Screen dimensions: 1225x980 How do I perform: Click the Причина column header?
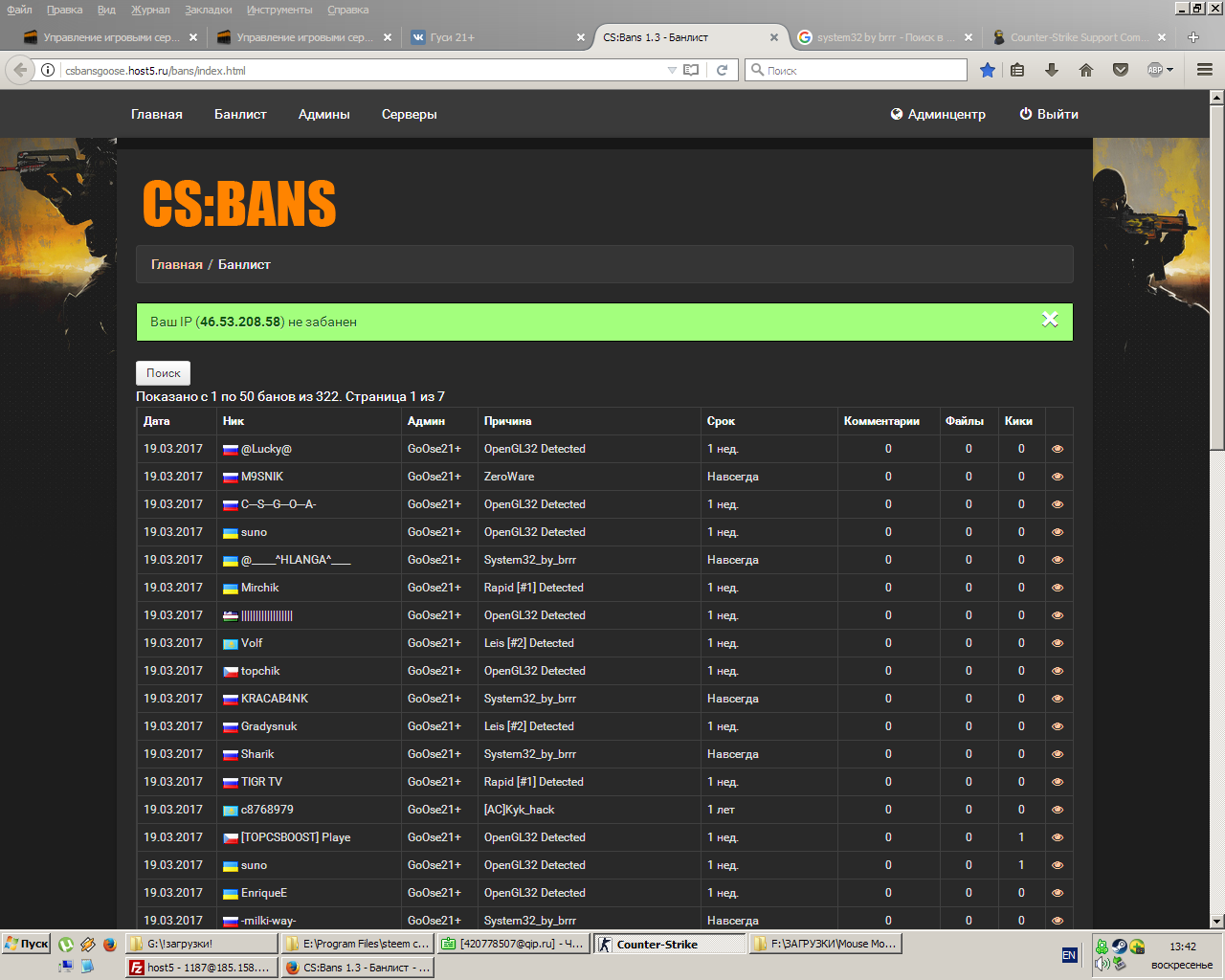pos(508,421)
